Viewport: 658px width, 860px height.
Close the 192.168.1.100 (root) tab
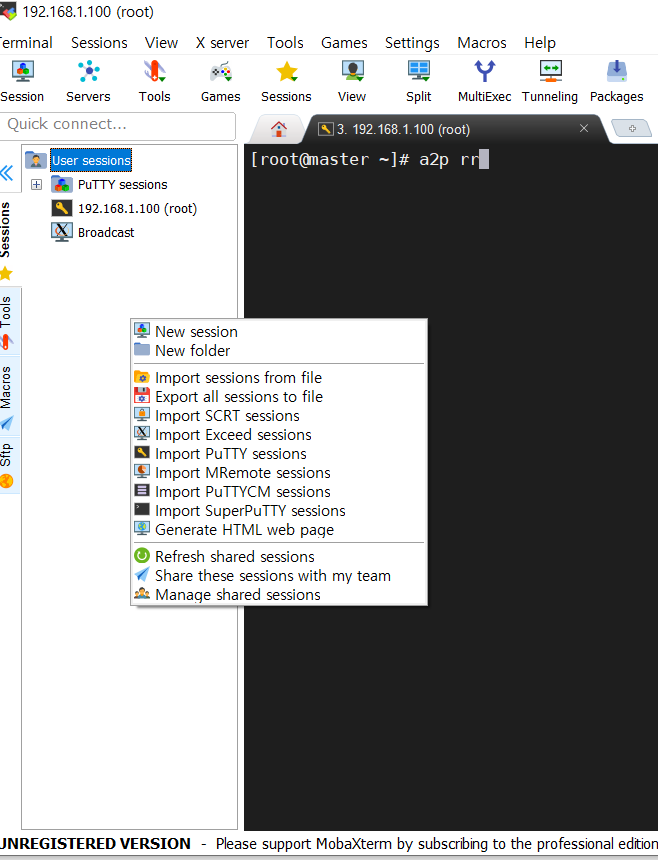tap(584, 128)
